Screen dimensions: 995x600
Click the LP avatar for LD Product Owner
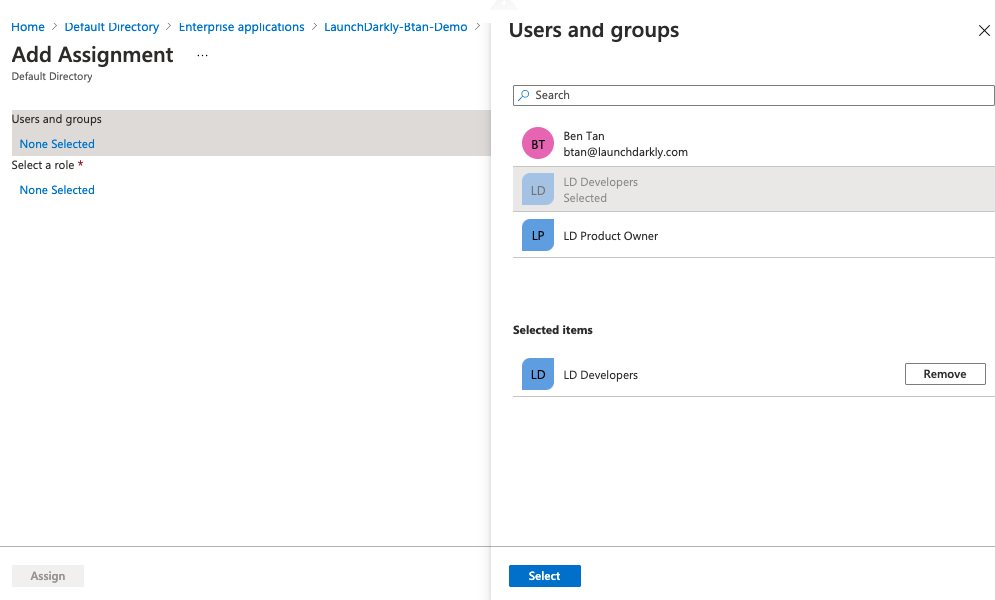[x=538, y=235]
